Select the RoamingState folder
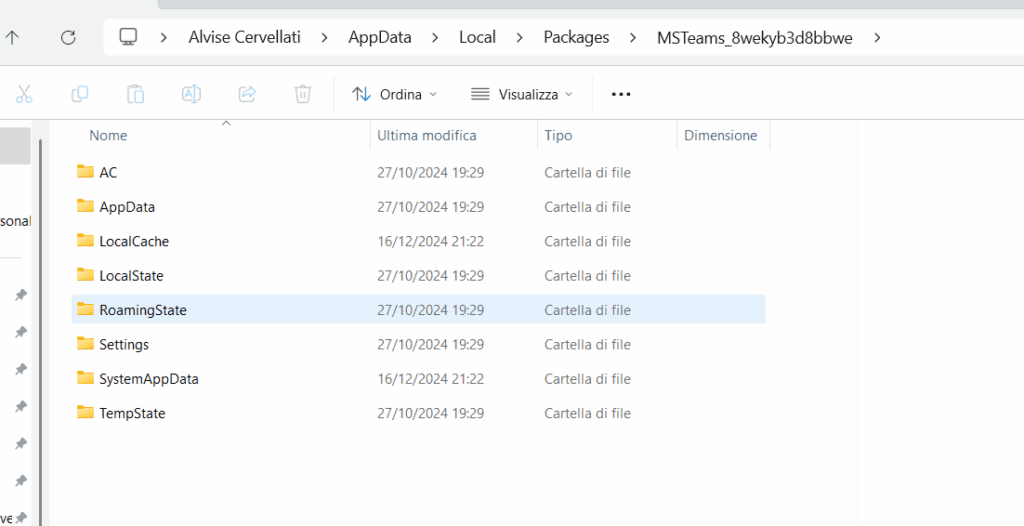Screen dimensions: 1024x526 [143, 310]
